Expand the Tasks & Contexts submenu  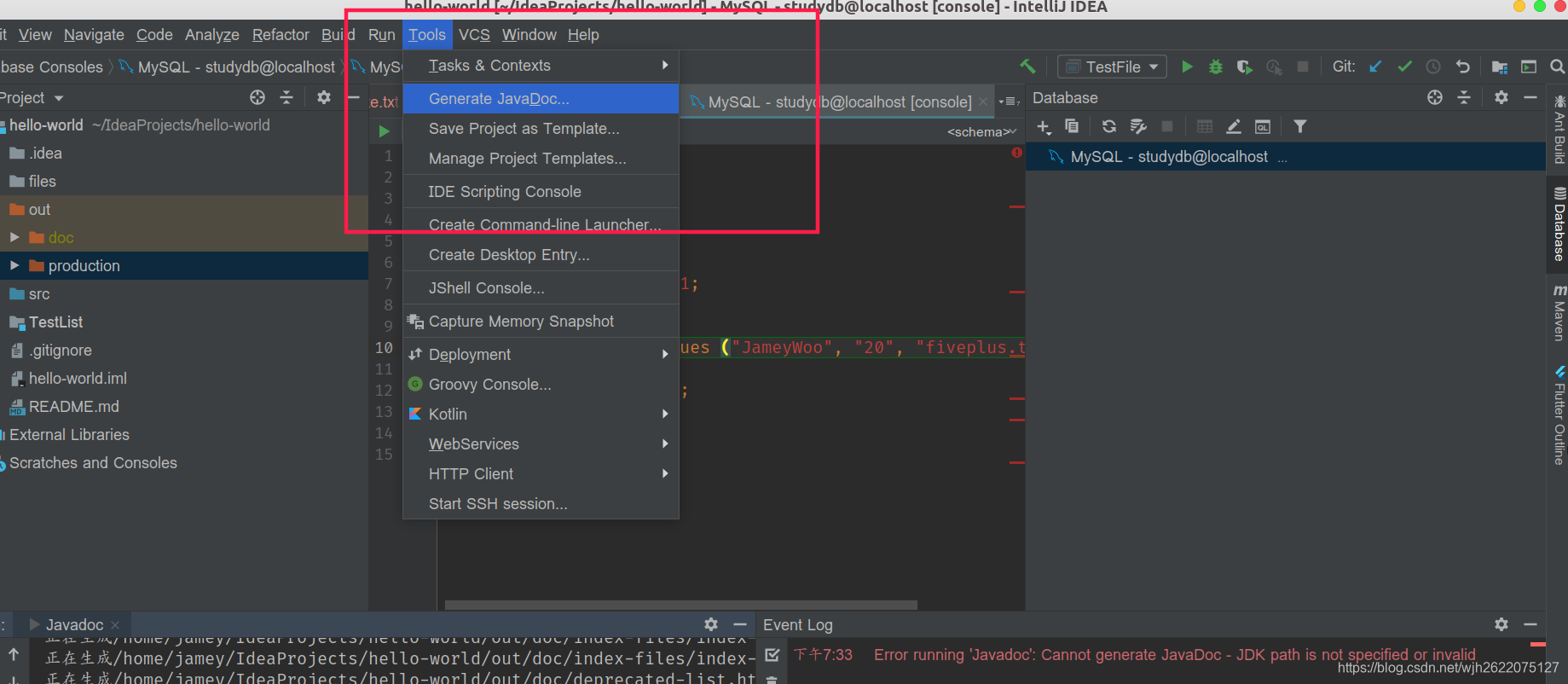point(541,66)
